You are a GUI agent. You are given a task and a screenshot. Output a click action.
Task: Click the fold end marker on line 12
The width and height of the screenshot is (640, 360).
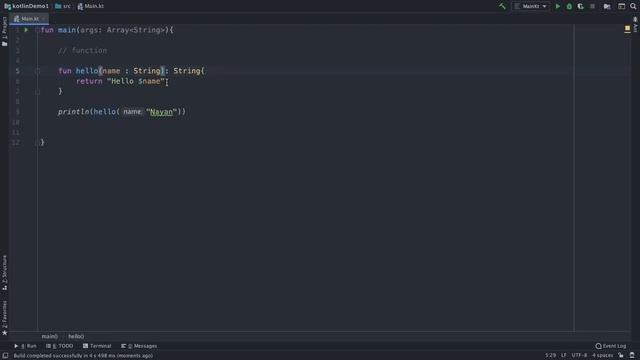pos(37,142)
